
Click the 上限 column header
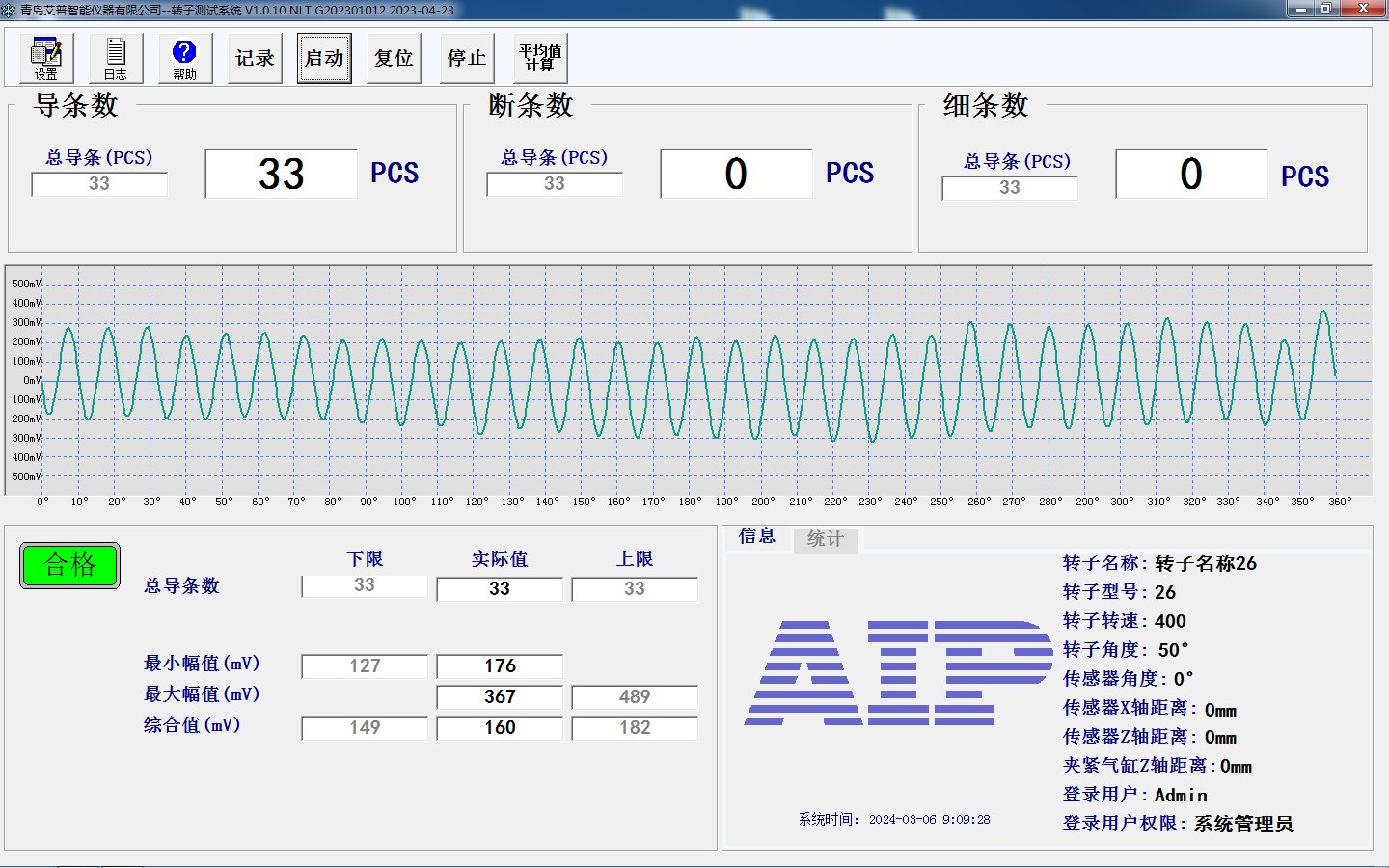click(x=635, y=559)
